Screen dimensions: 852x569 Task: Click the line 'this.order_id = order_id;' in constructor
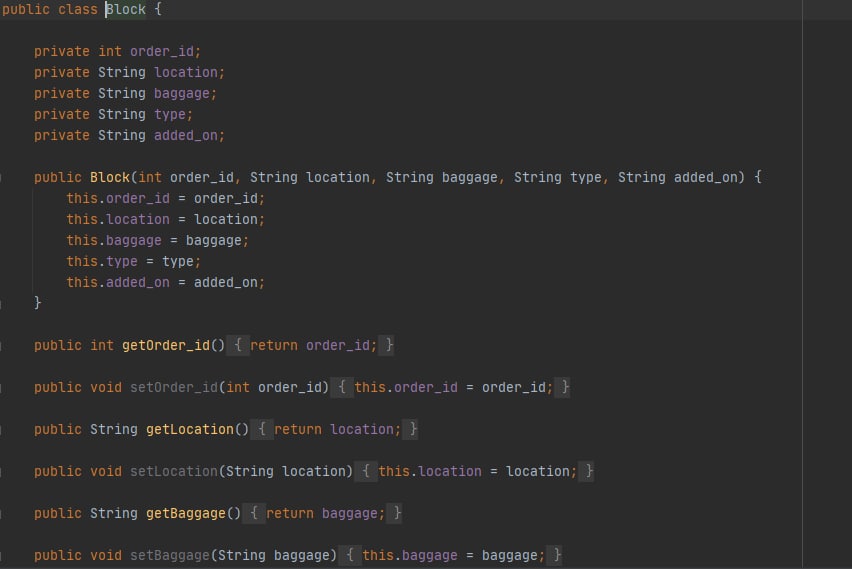[x=166, y=199]
